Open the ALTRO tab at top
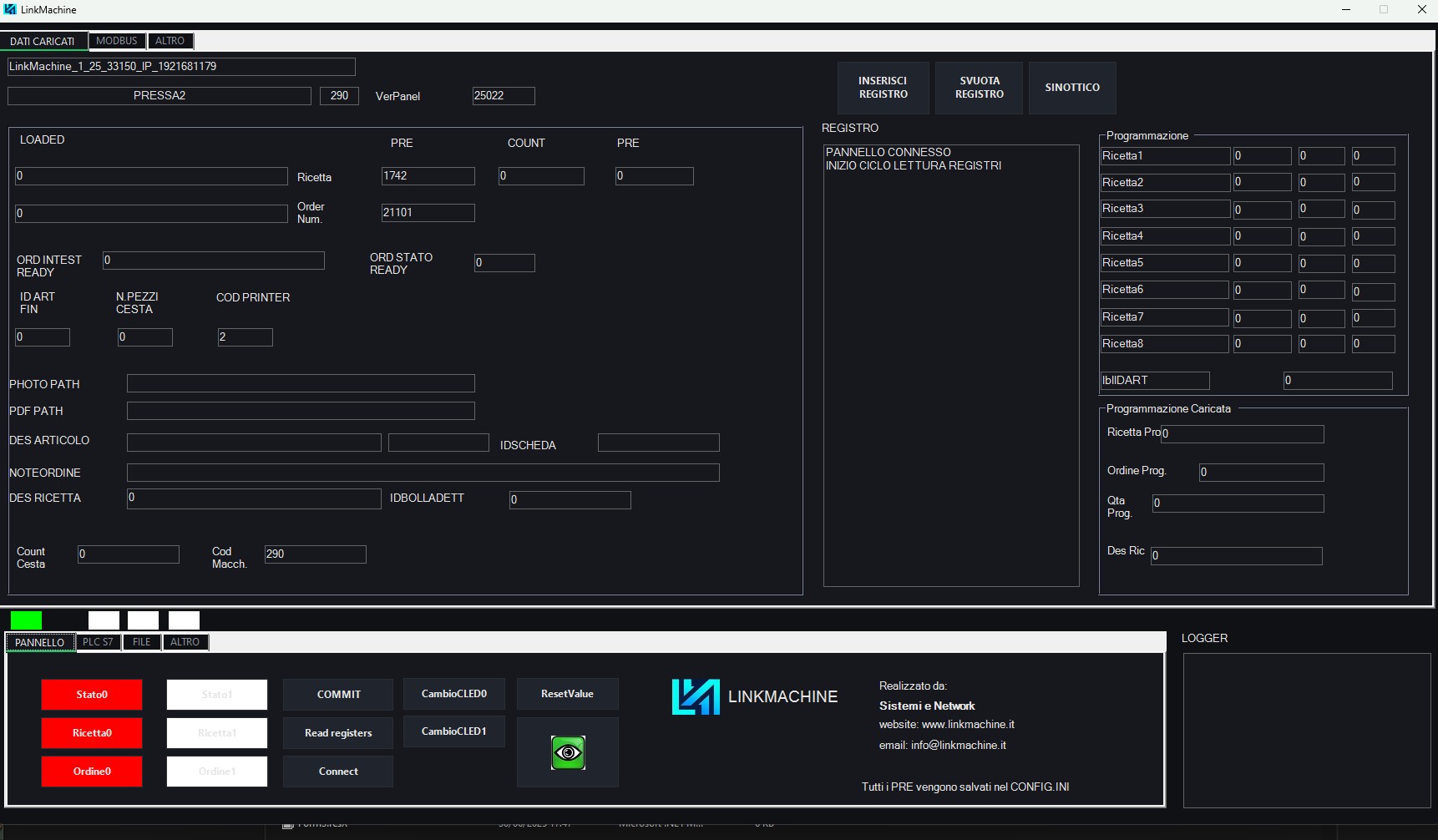The height and width of the screenshot is (840, 1438). [x=170, y=41]
